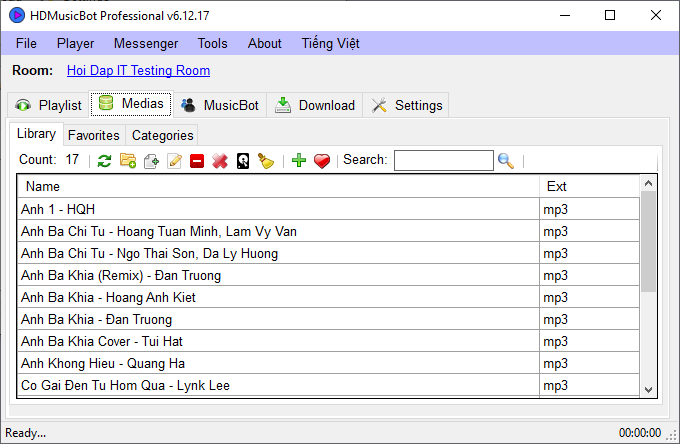Open the Messenger menu
The width and height of the screenshot is (680, 444).
(146, 43)
